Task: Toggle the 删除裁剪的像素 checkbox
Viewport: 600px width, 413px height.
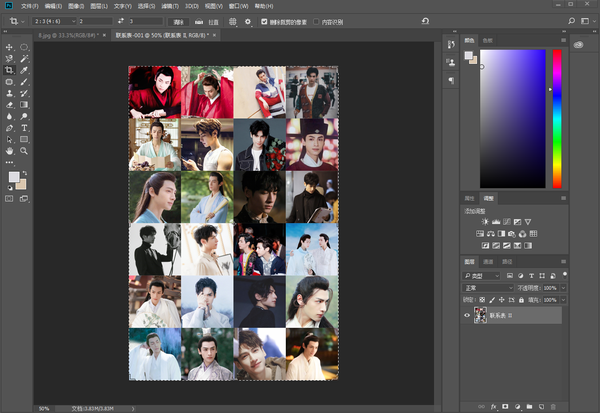Action: tap(263, 20)
